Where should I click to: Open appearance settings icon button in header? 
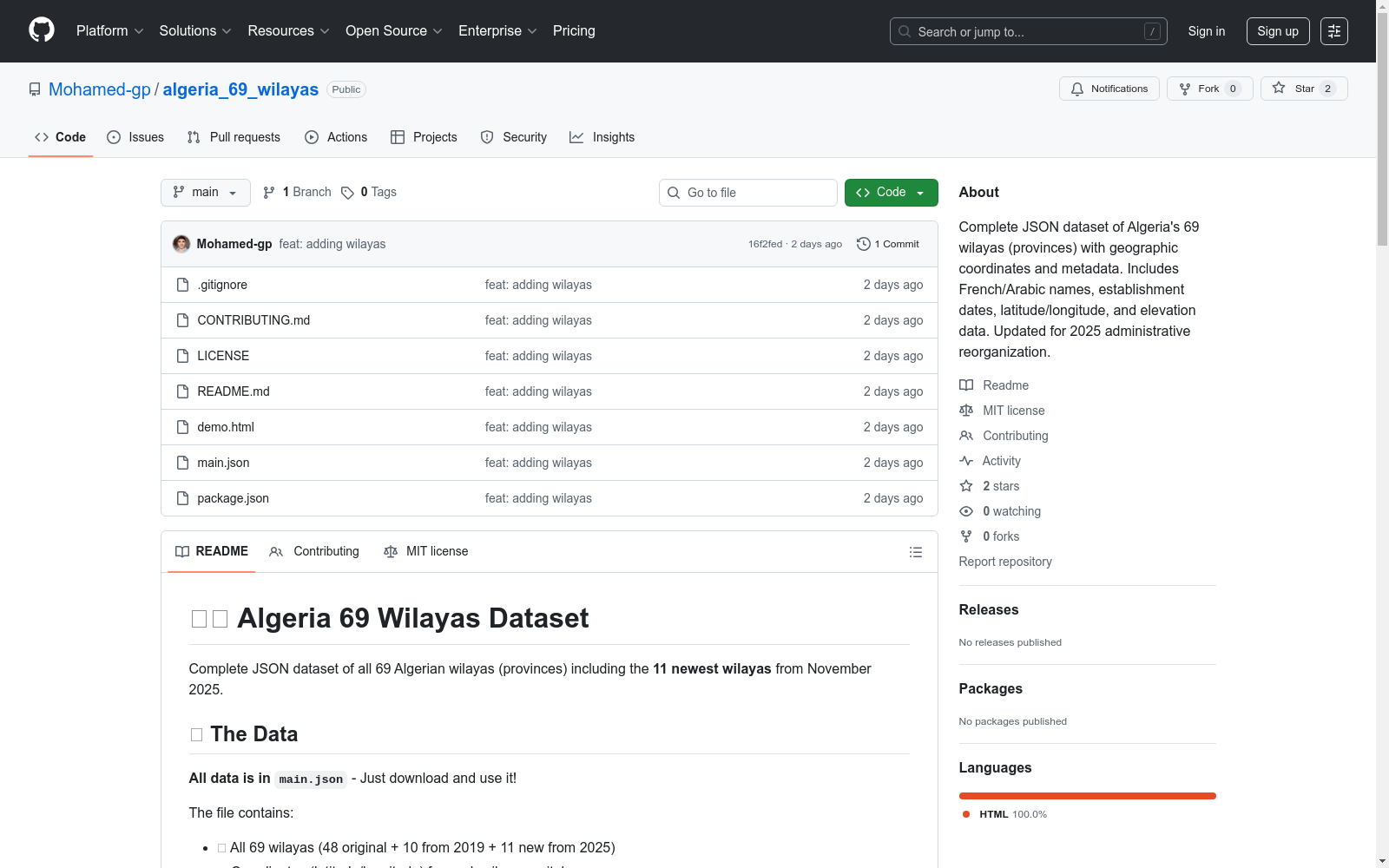point(1334,31)
